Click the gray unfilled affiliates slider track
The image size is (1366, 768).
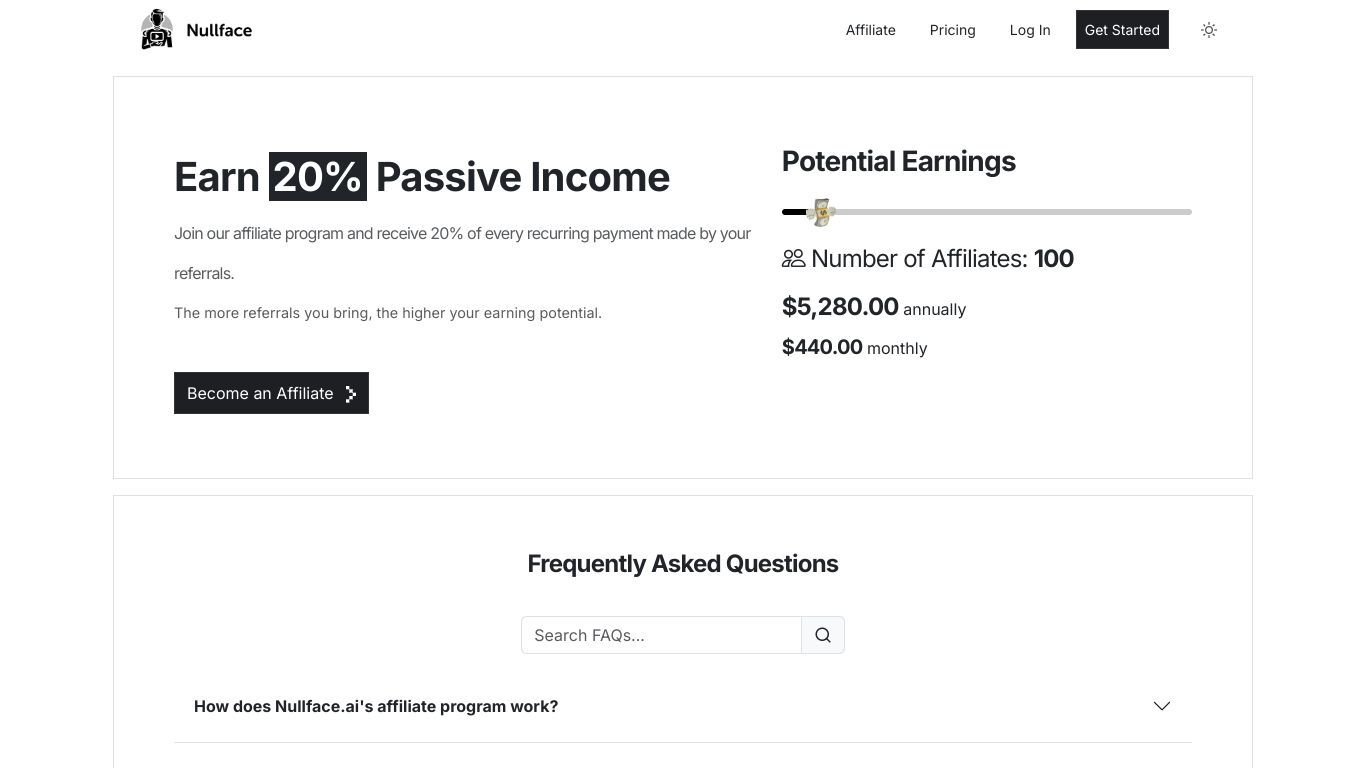(1012, 212)
